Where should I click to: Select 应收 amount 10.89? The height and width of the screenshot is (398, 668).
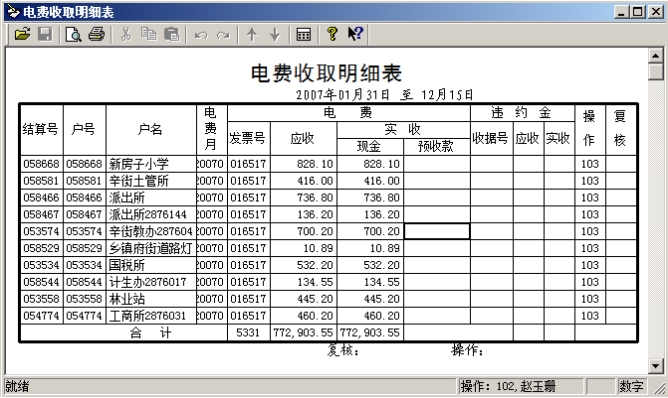pyautogui.click(x=303, y=248)
